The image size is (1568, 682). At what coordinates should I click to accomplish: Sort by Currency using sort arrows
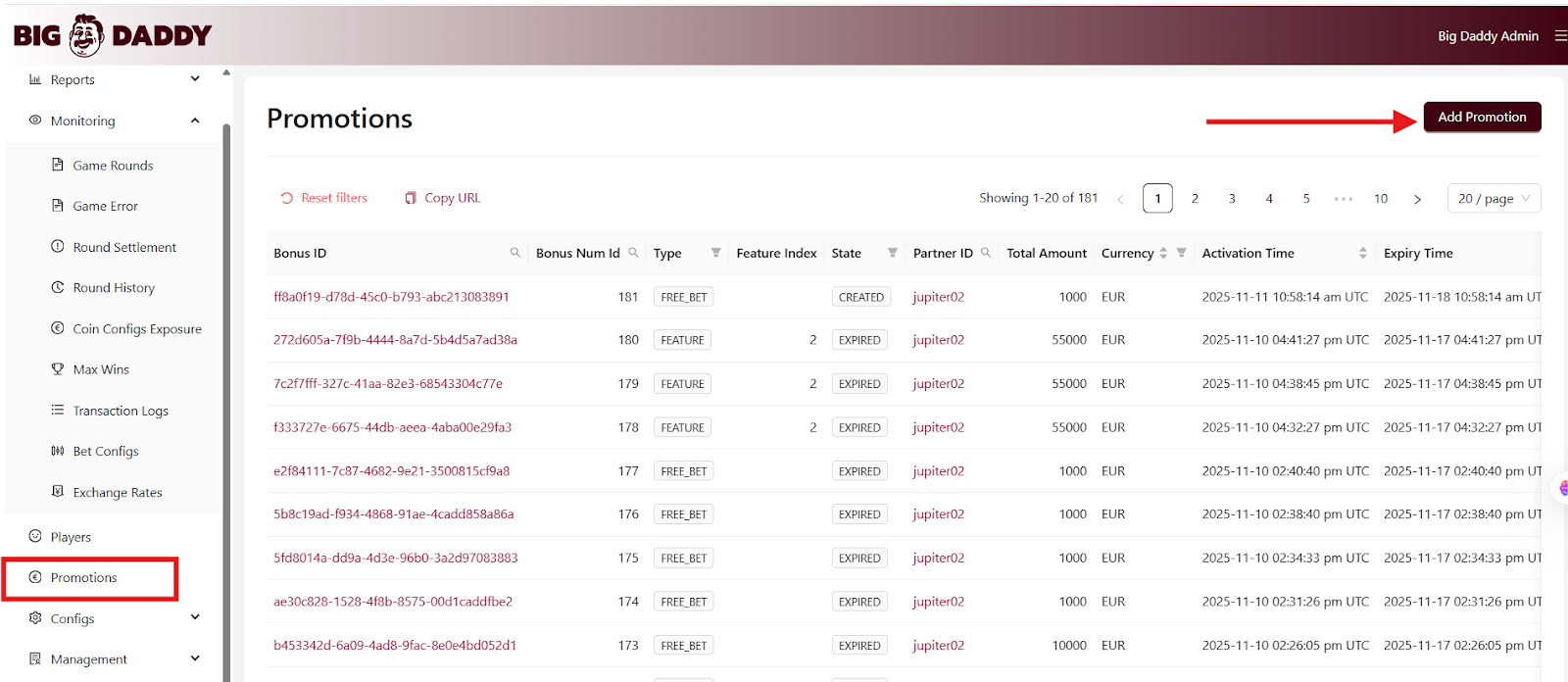coord(1163,253)
